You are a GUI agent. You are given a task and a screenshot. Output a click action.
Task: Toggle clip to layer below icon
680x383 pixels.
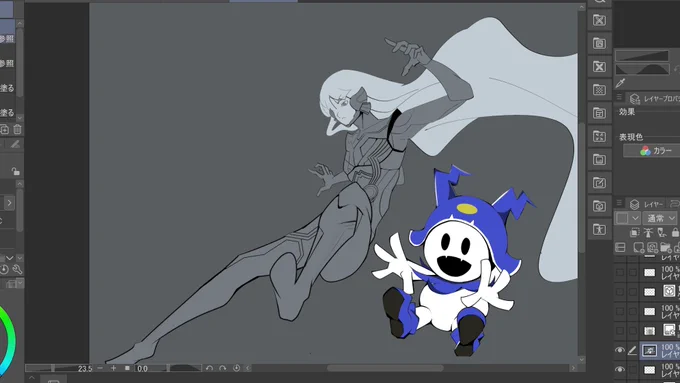pyautogui.click(x=634, y=233)
